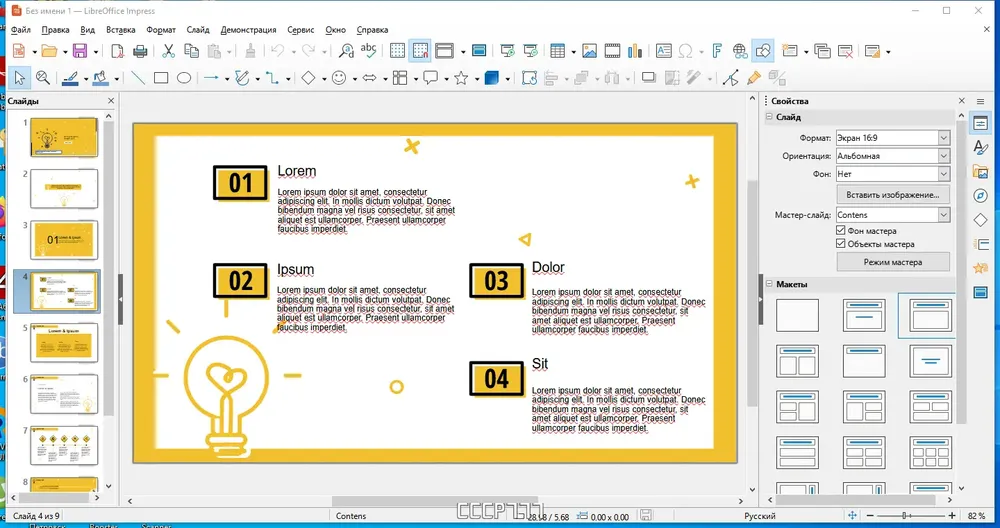Run the spelling check (abc icon)
The height and width of the screenshot is (528, 1000).
[x=369, y=51]
